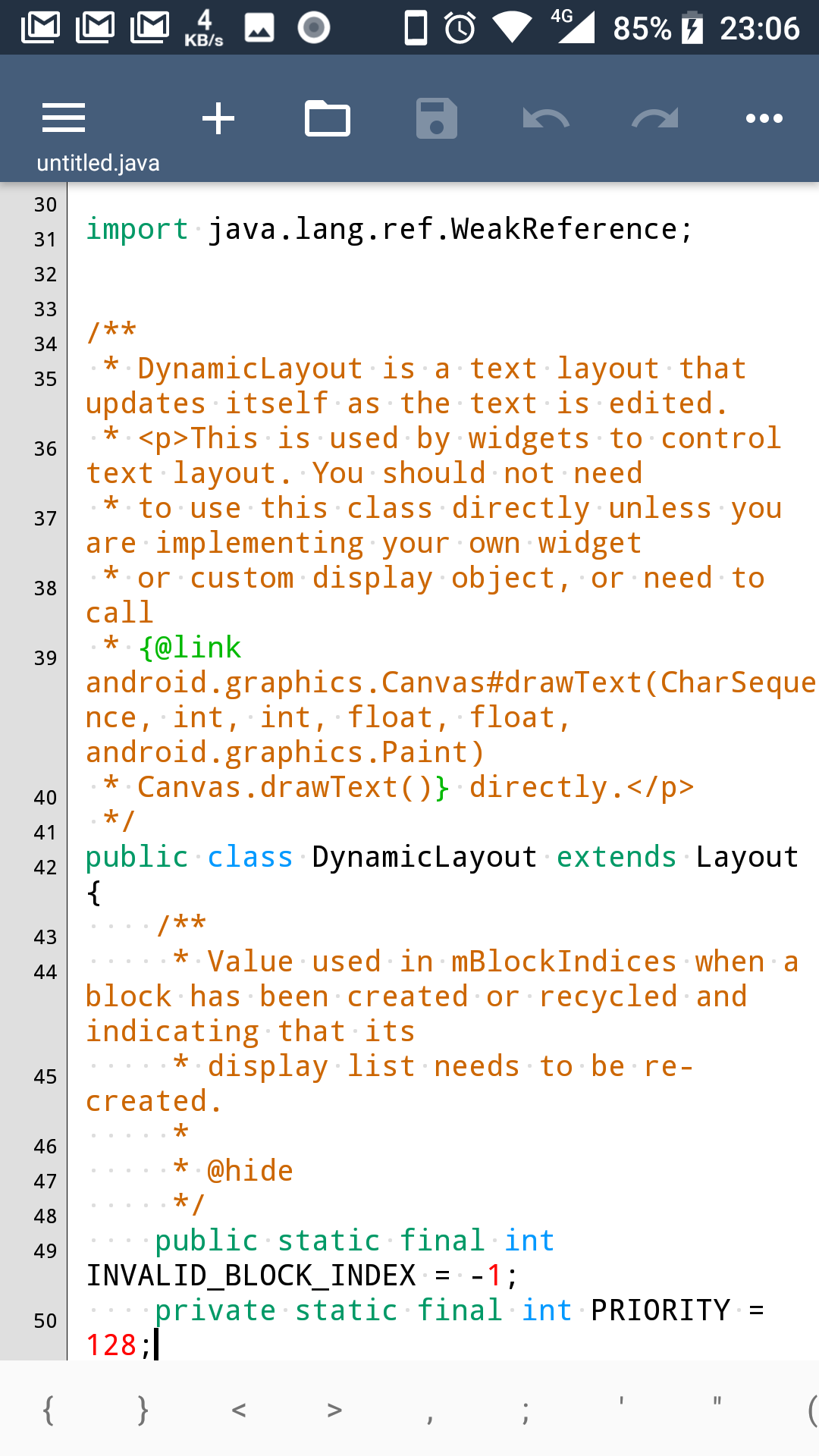Viewport: 819px width, 1456px height.
Task: Tap the Wi-Fi status icon
Action: 512,28
